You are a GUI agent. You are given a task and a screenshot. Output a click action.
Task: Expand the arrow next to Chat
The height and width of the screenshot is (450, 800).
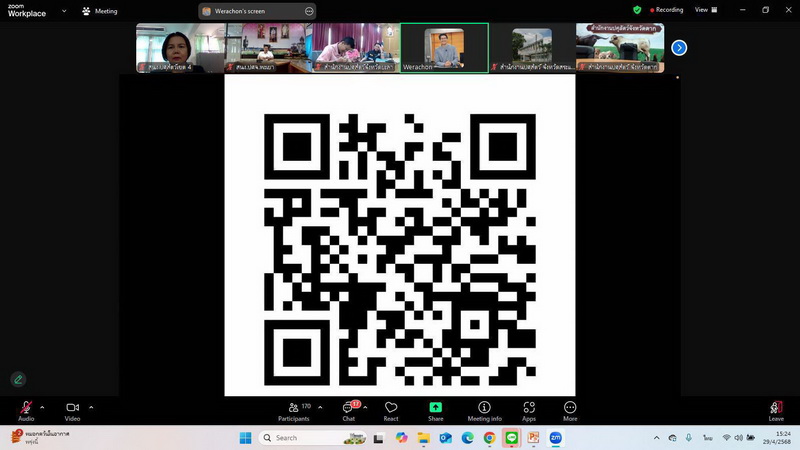365,407
